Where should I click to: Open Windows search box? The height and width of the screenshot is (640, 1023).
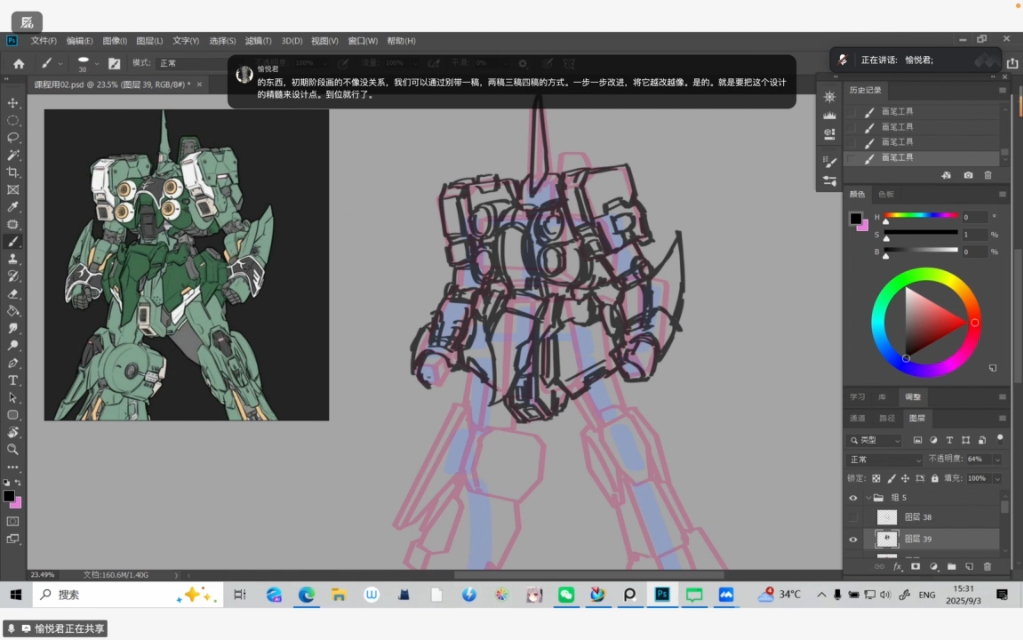click(127, 595)
